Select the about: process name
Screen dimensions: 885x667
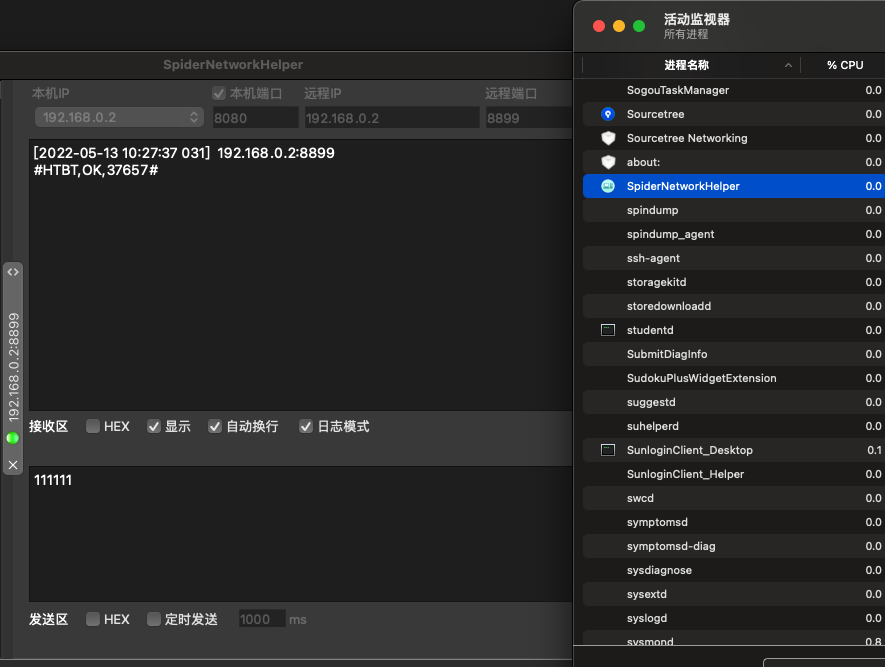tap(643, 162)
